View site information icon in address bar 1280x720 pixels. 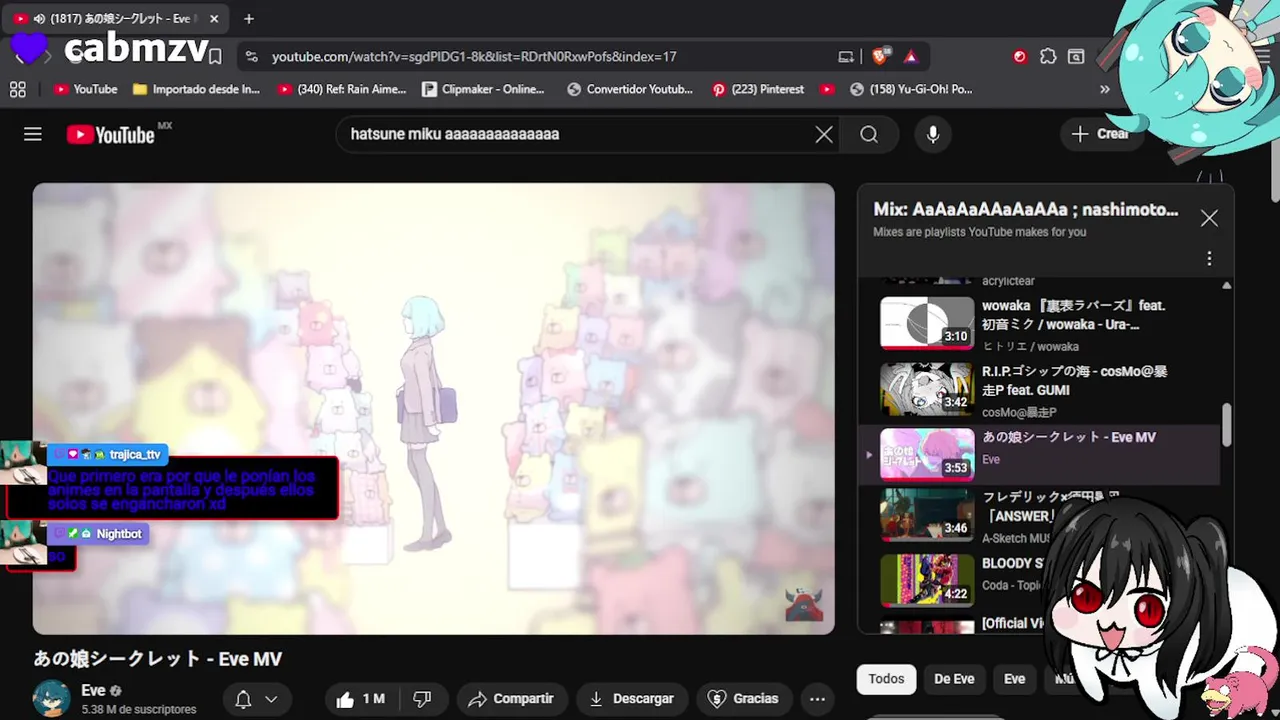tap(251, 57)
